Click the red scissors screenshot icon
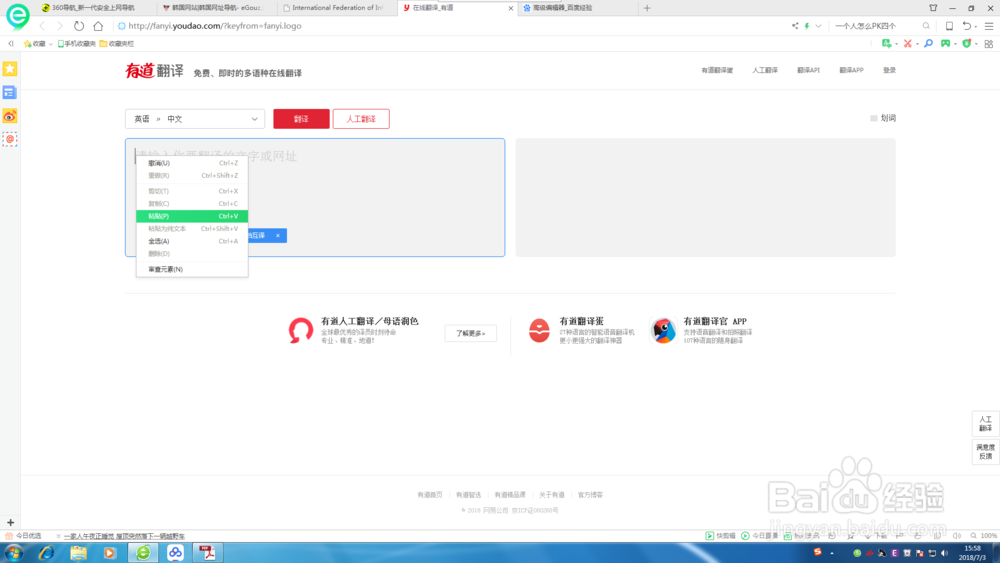Image resolution: width=1000 pixels, height=563 pixels. (908, 43)
